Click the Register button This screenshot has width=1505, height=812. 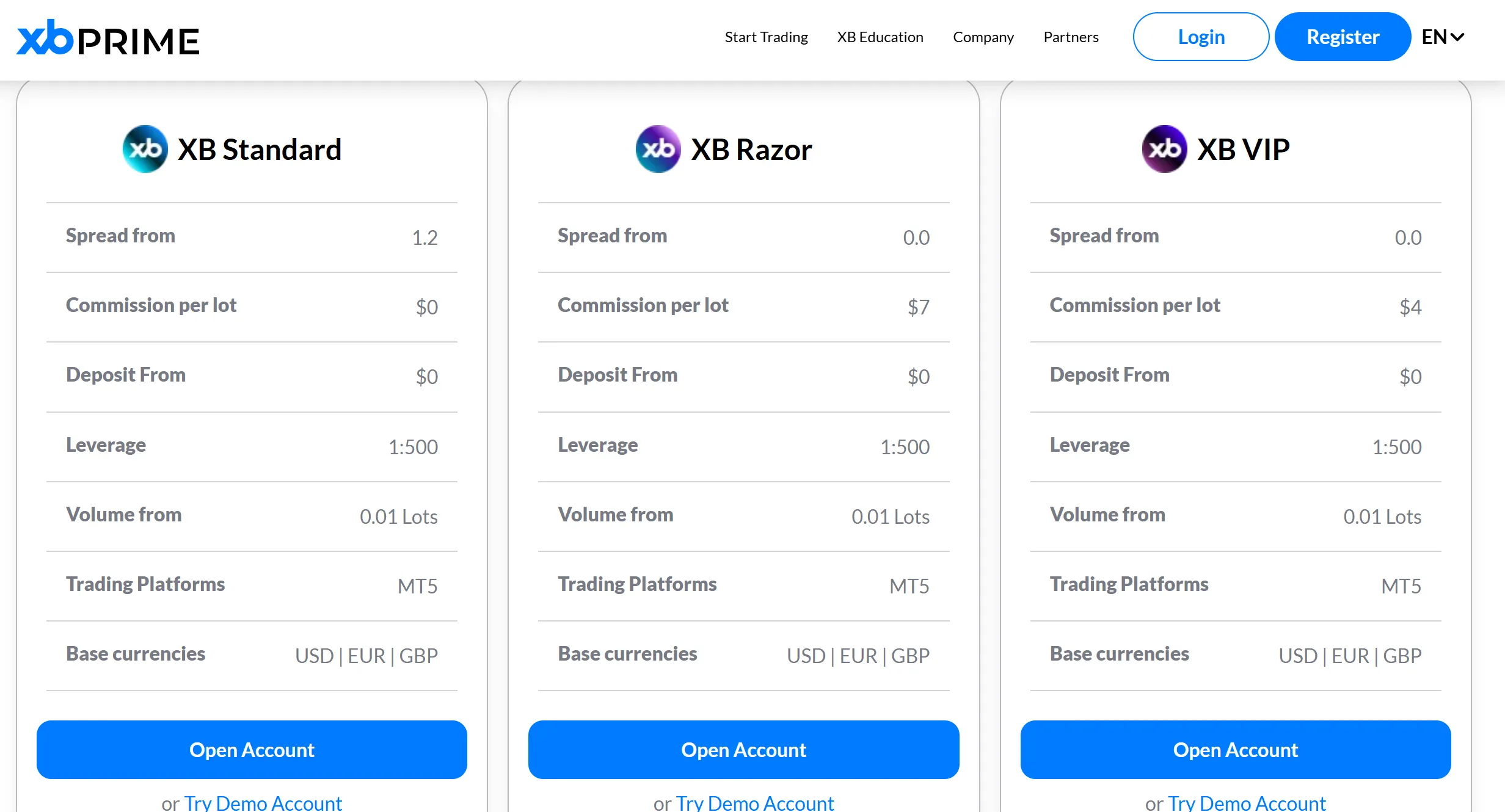click(1343, 37)
